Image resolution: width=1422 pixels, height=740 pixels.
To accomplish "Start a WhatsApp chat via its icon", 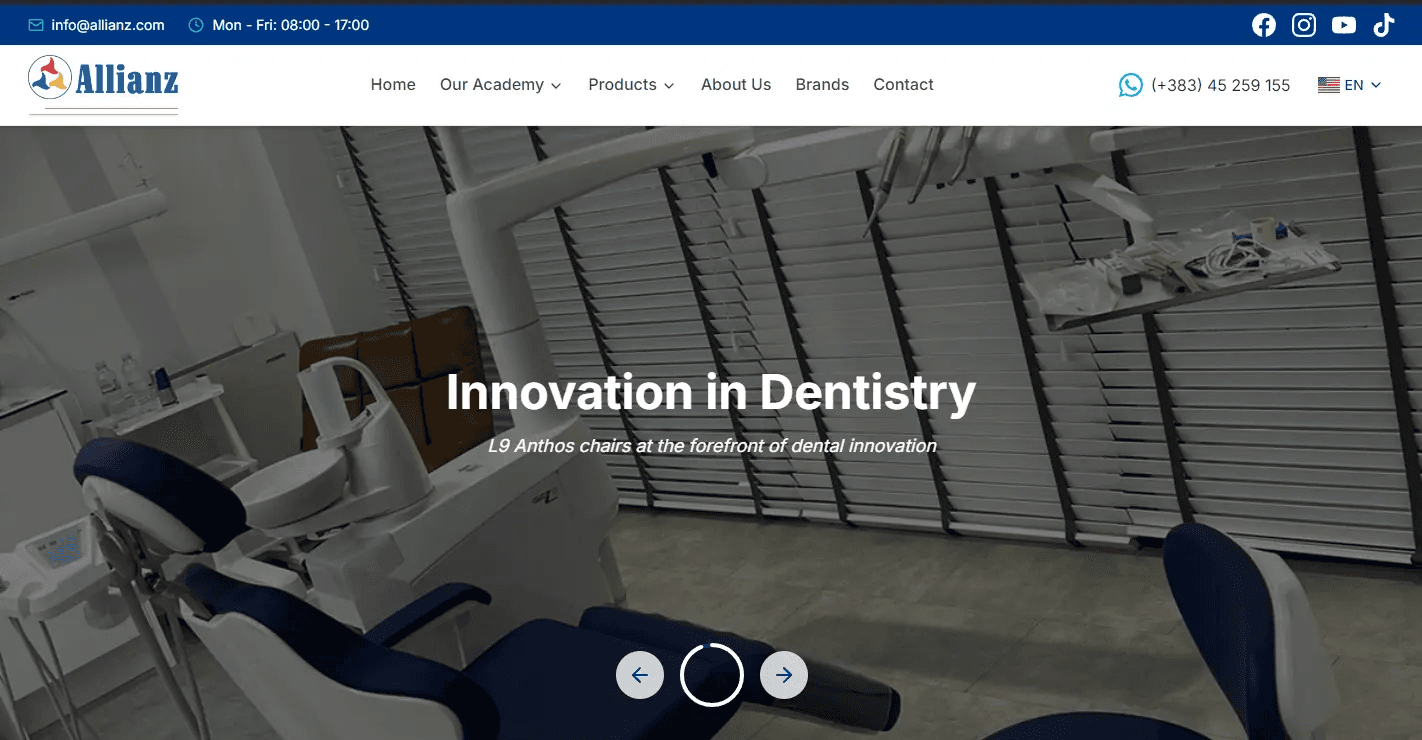I will coord(1131,85).
